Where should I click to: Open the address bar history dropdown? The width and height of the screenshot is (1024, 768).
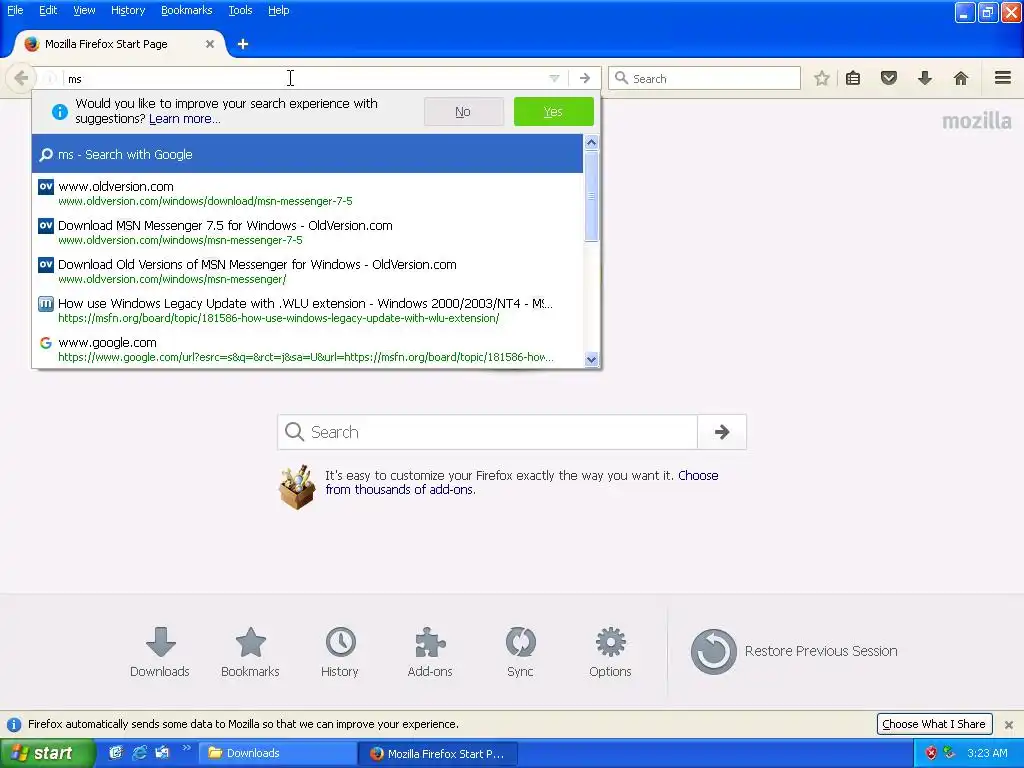click(554, 78)
